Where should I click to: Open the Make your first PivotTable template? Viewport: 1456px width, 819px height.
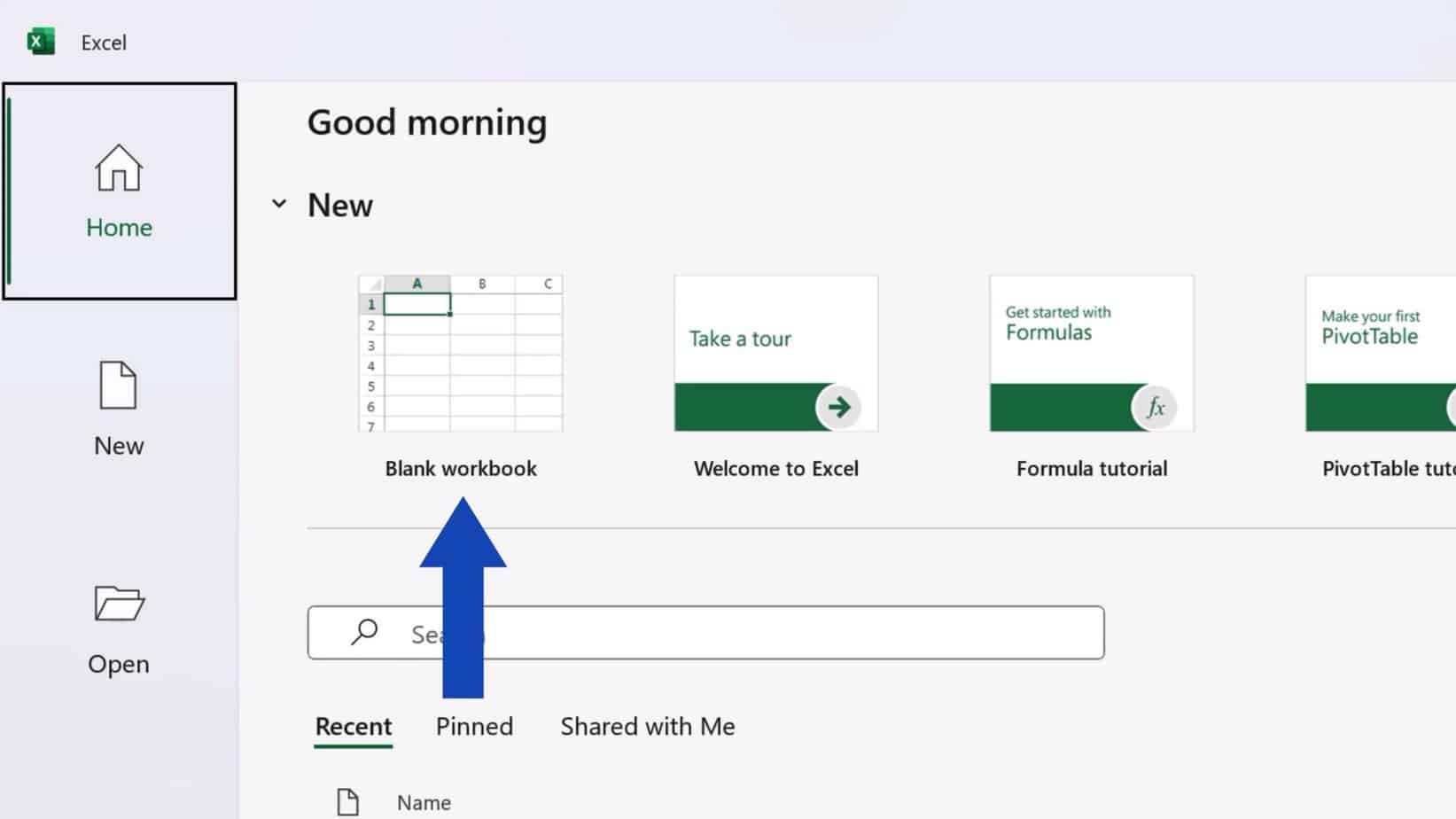point(1381,354)
